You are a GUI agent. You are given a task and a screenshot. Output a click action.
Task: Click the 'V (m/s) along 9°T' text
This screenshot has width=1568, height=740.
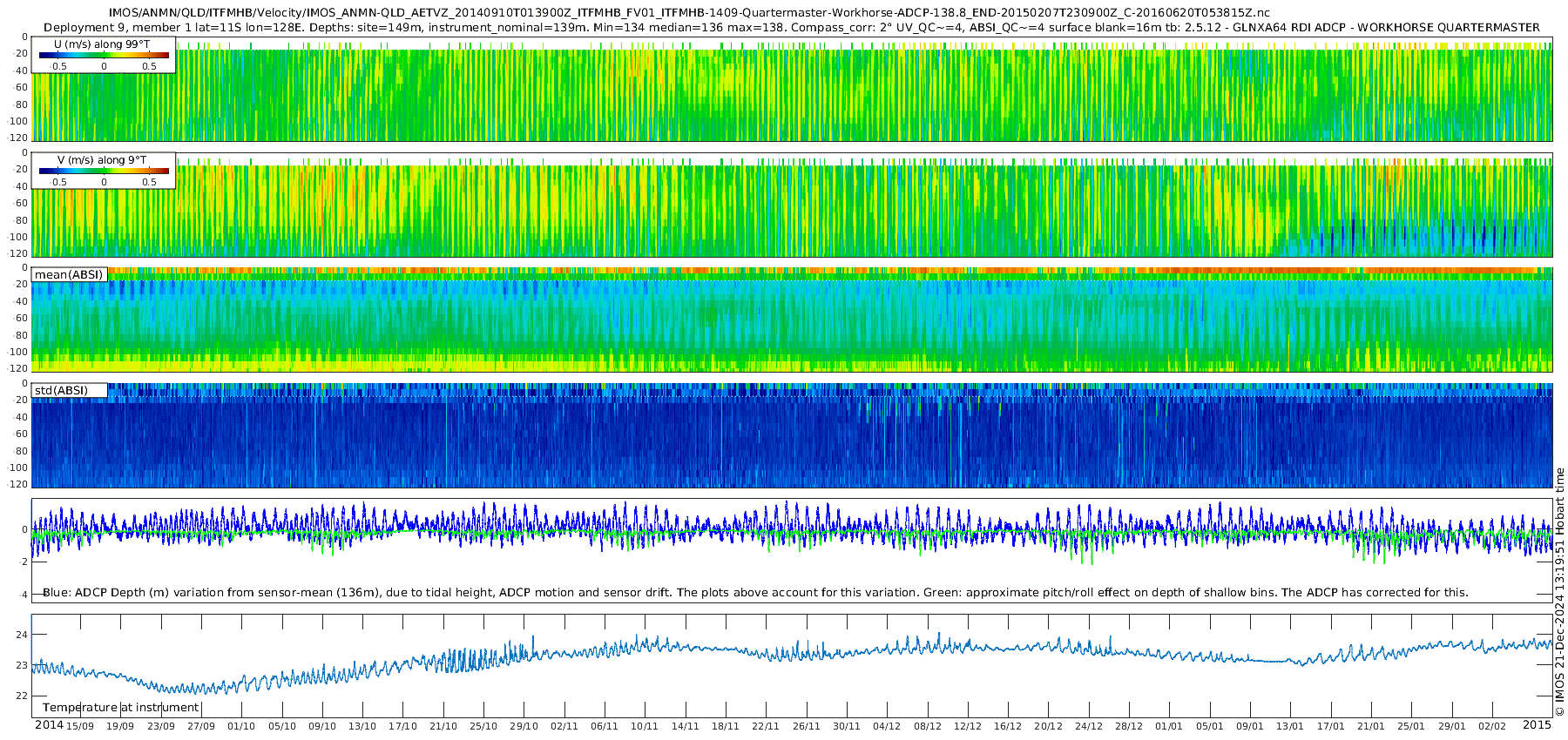102,160
